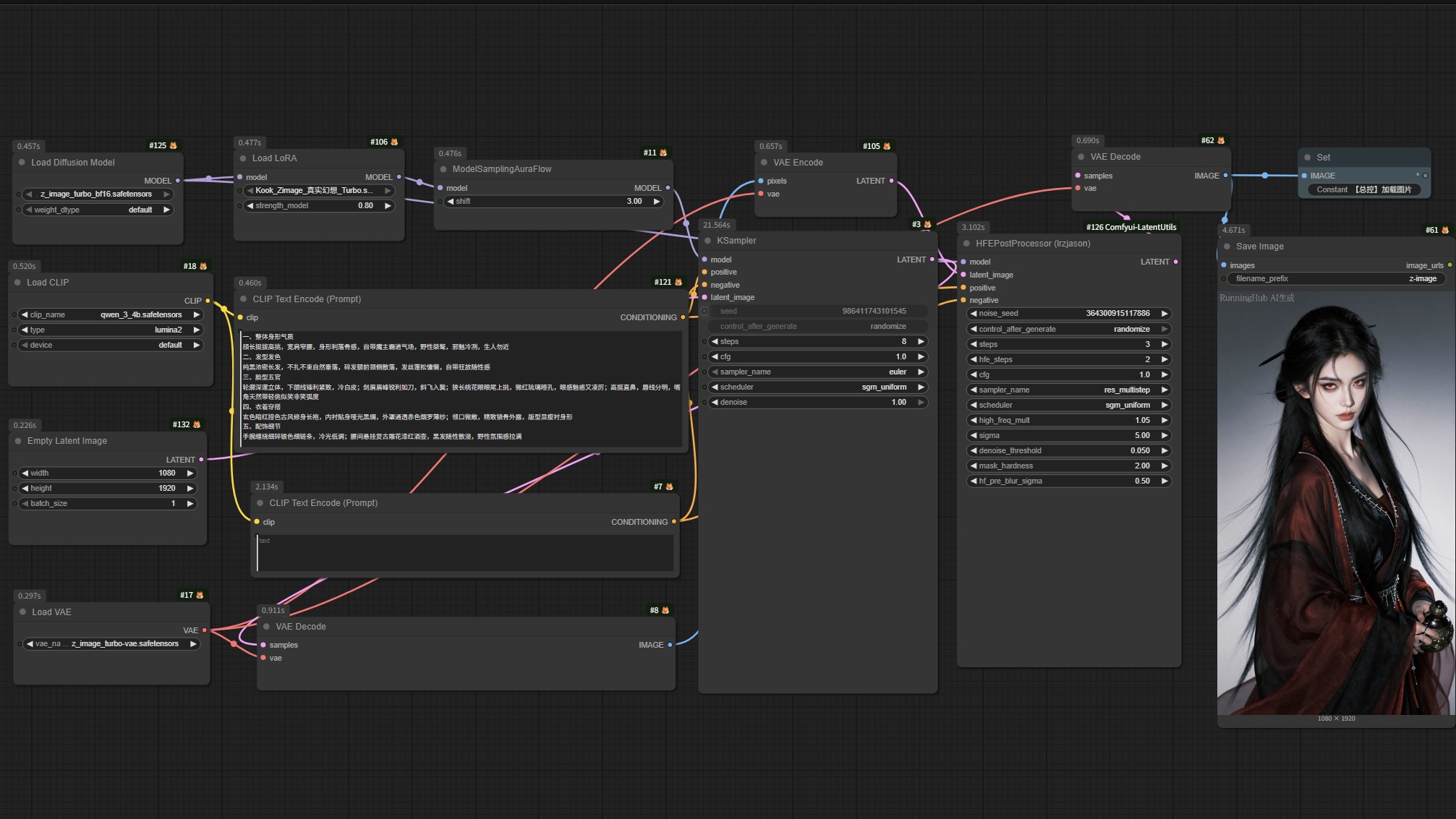Viewport: 1456px width, 819px height.
Task: Open the clip_name qwen_3_4b.safetensors selector
Action: point(111,314)
